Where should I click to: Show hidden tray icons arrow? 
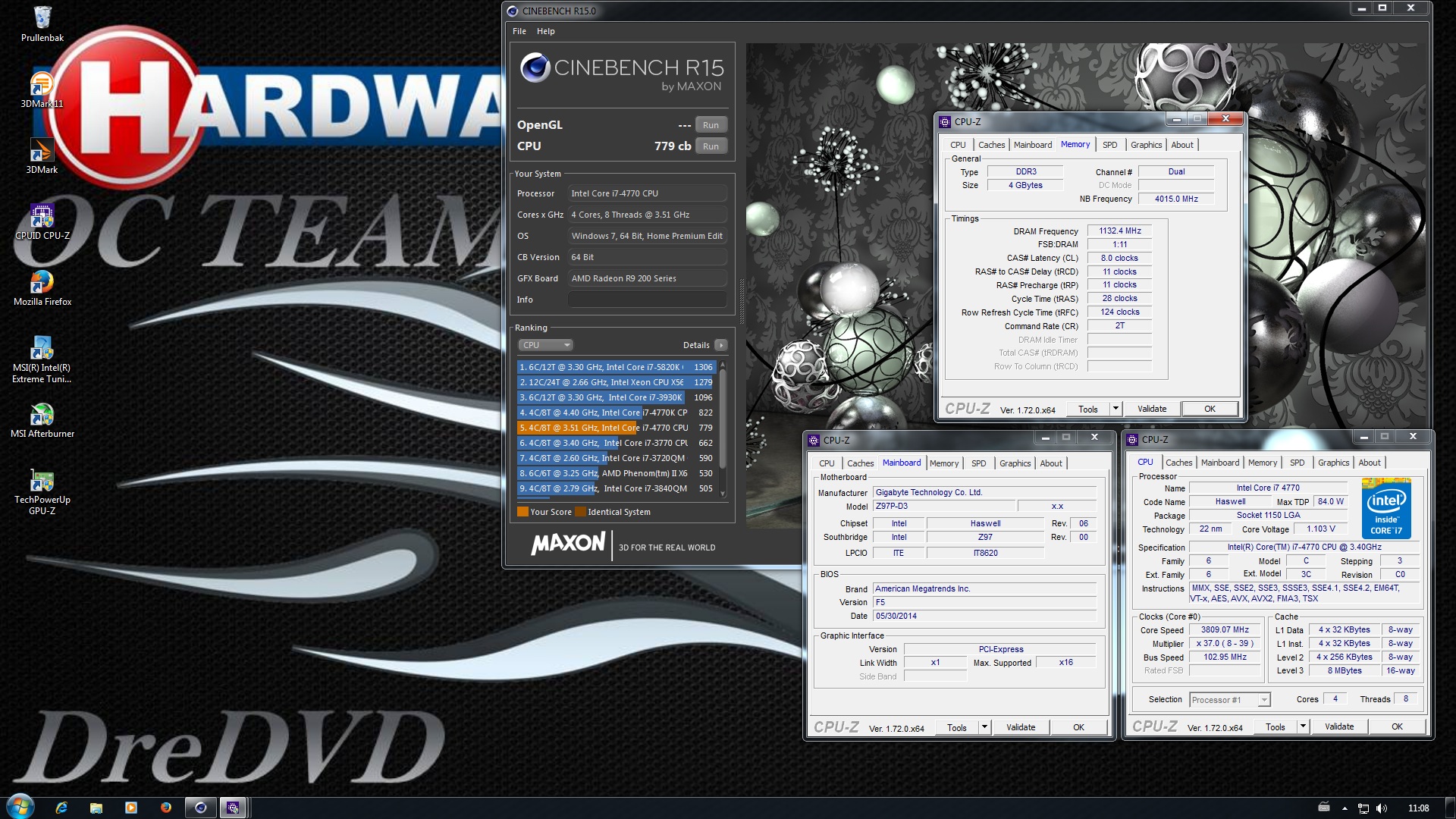pyautogui.click(x=1345, y=808)
